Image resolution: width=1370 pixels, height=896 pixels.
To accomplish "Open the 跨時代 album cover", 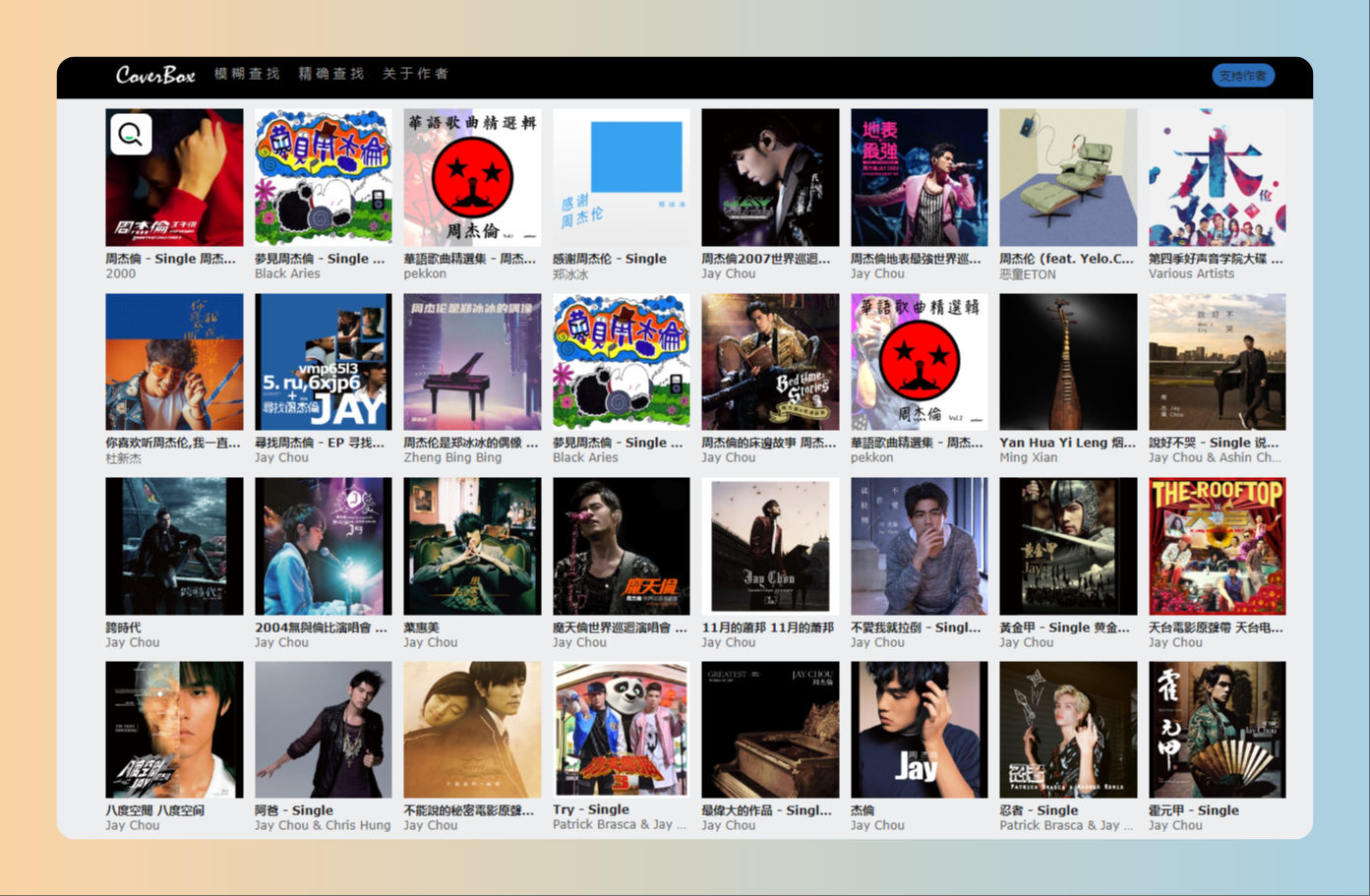I will pos(174,546).
